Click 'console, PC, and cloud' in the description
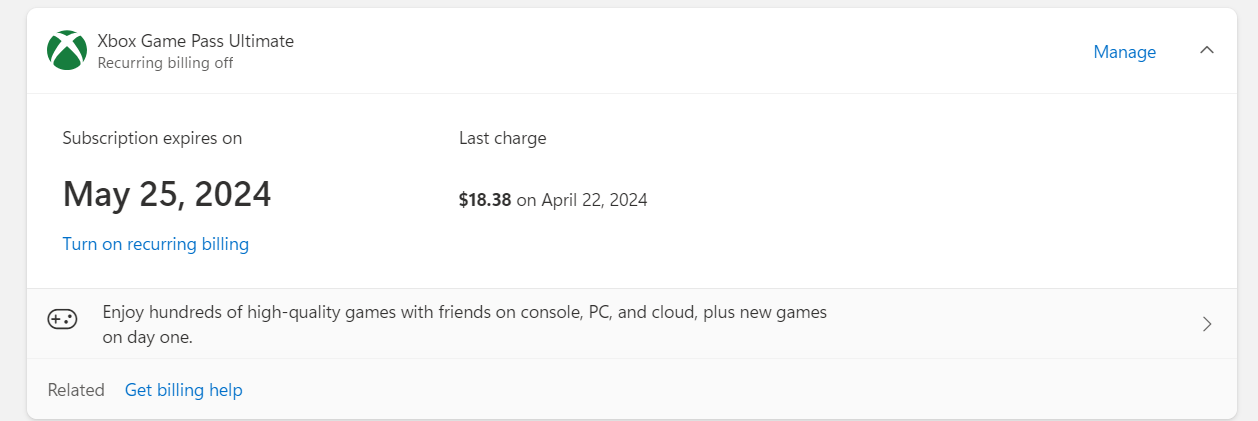This screenshot has width=1258, height=421. [607, 312]
